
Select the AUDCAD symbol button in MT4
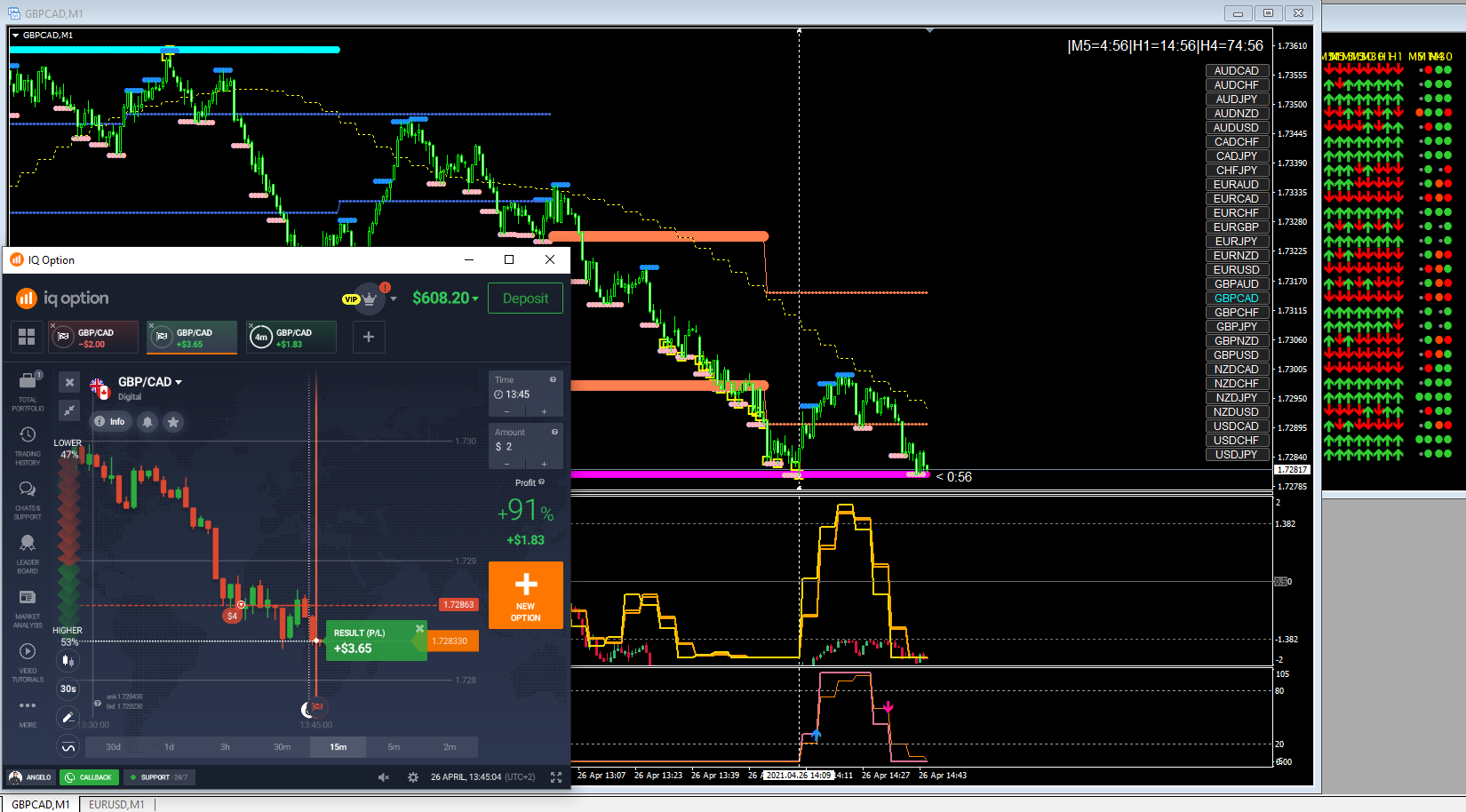click(x=1237, y=71)
